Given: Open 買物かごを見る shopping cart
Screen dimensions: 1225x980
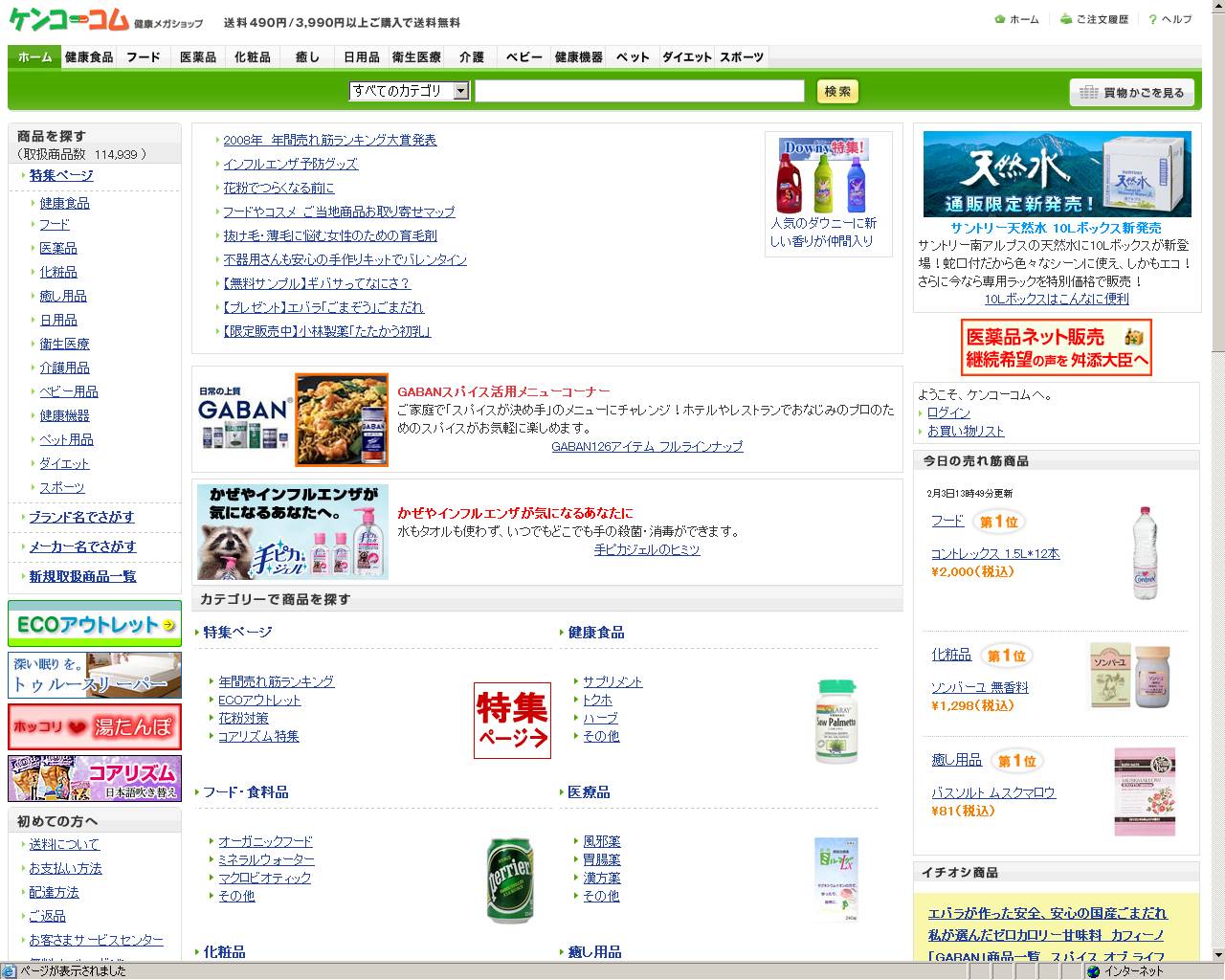Looking at the screenshot, I should point(1131,92).
